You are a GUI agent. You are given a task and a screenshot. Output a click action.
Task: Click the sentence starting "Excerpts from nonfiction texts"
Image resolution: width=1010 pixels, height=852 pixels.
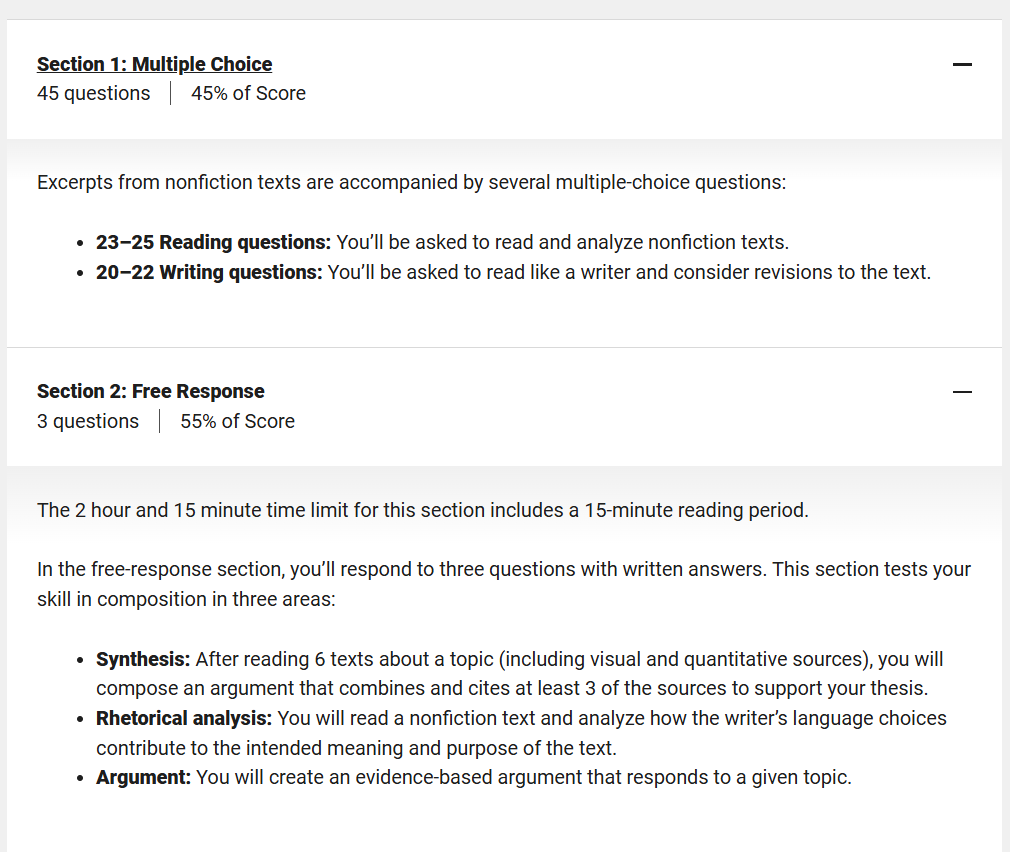(411, 183)
